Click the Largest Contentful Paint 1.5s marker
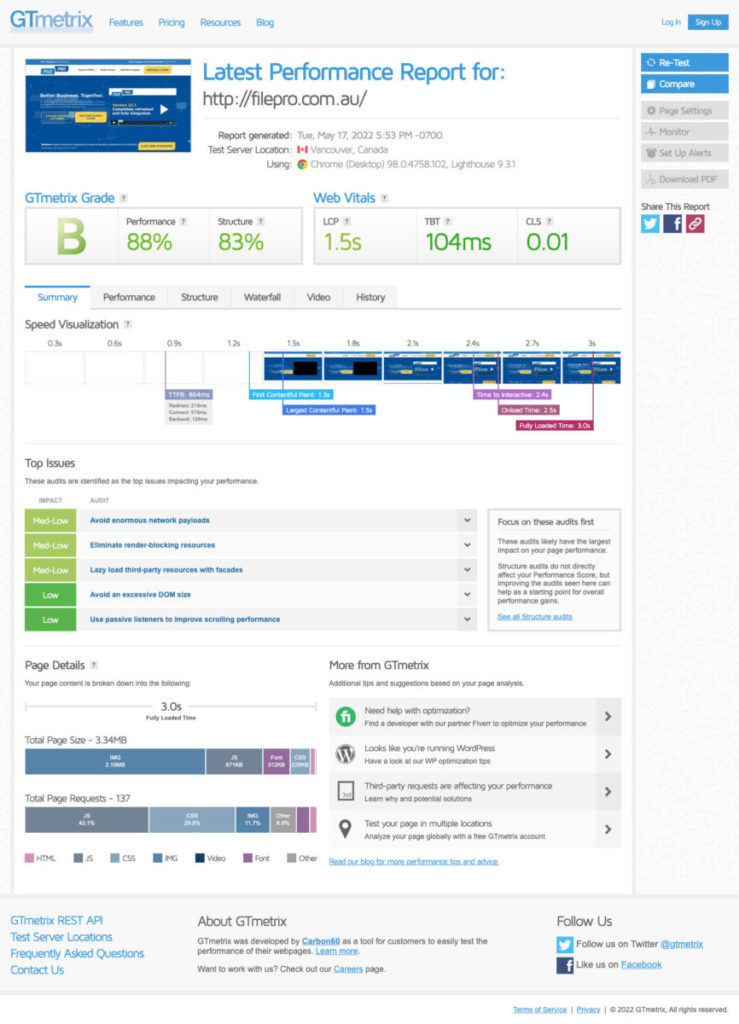Image resolution: width=739 pixels, height=1024 pixels. tap(329, 410)
